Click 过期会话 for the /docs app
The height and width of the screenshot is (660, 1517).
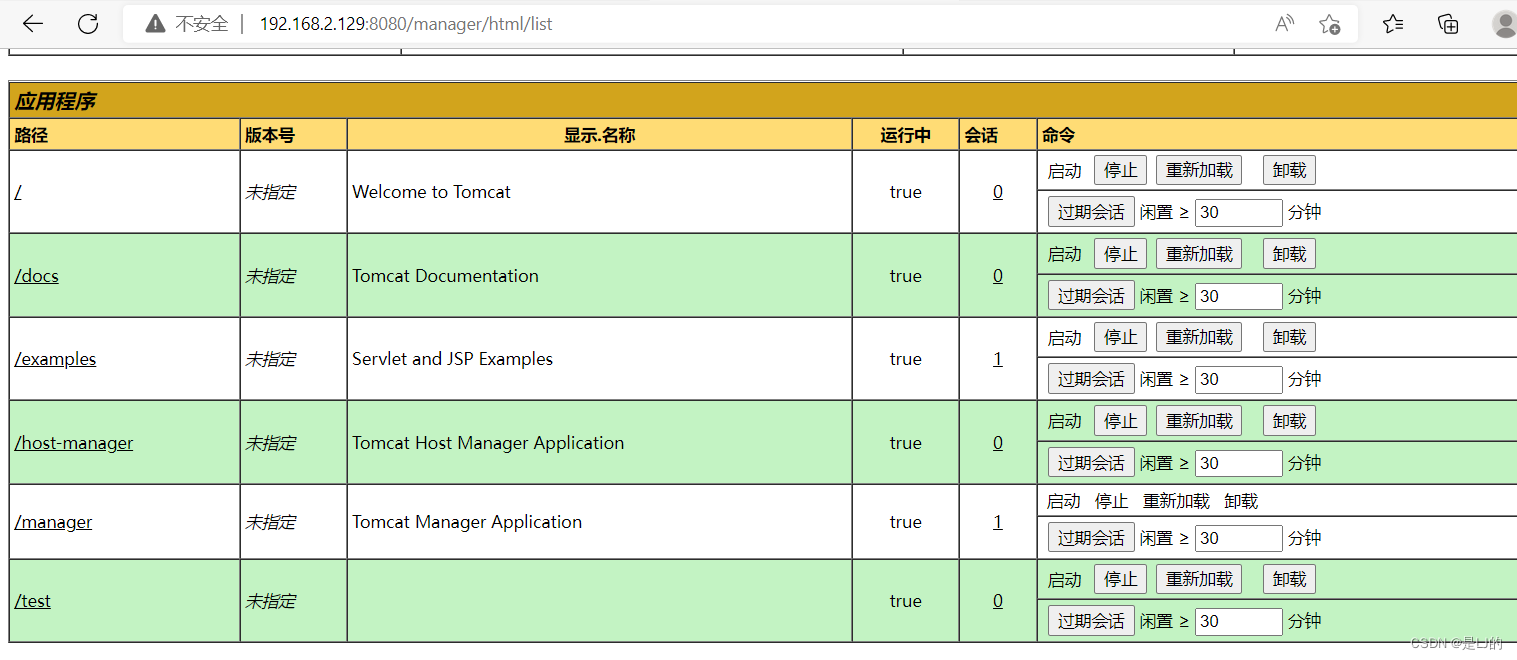[1091, 296]
